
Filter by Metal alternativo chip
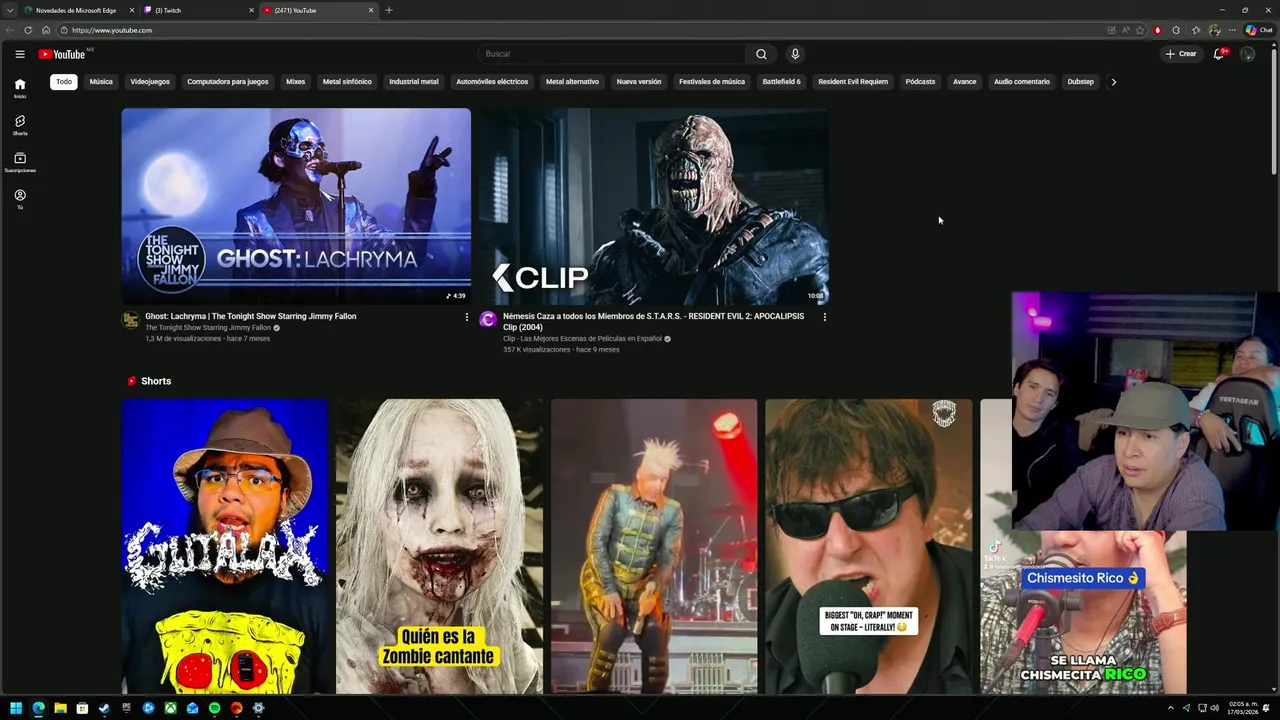pyautogui.click(x=572, y=82)
